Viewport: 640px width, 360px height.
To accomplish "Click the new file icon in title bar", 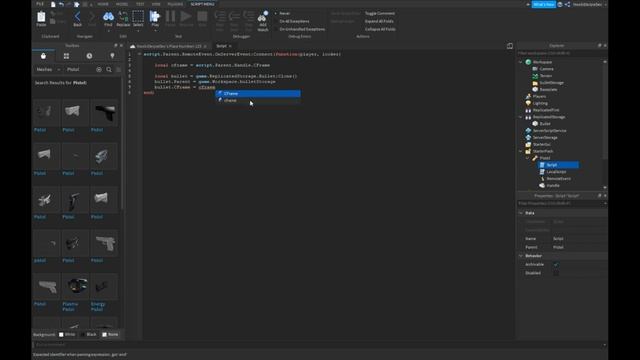I will point(53,4).
